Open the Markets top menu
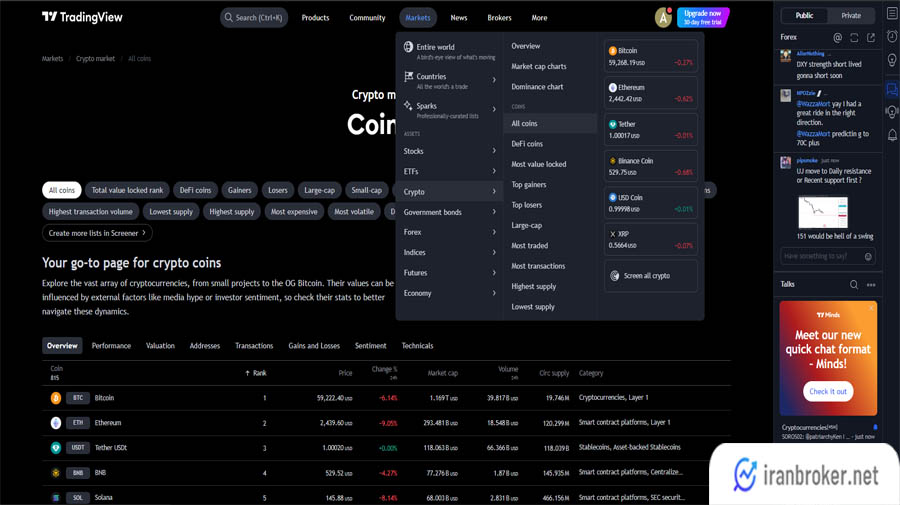 coord(418,18)
